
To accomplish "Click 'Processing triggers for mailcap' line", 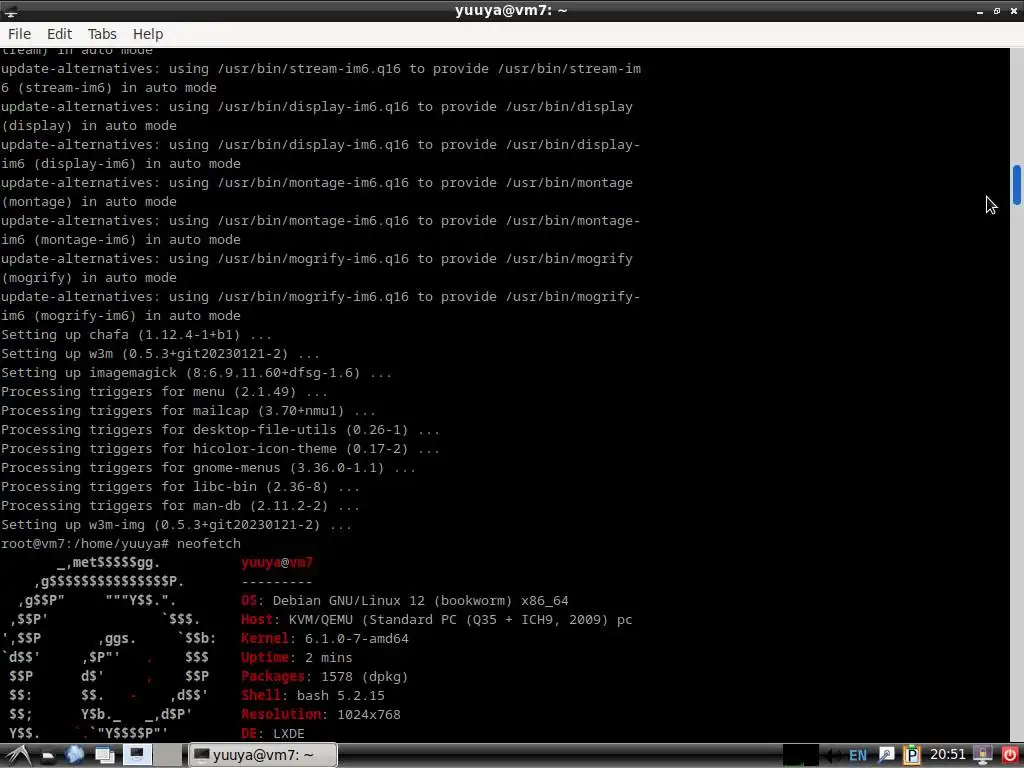I will pyautogui.click(x=189, y=410).
